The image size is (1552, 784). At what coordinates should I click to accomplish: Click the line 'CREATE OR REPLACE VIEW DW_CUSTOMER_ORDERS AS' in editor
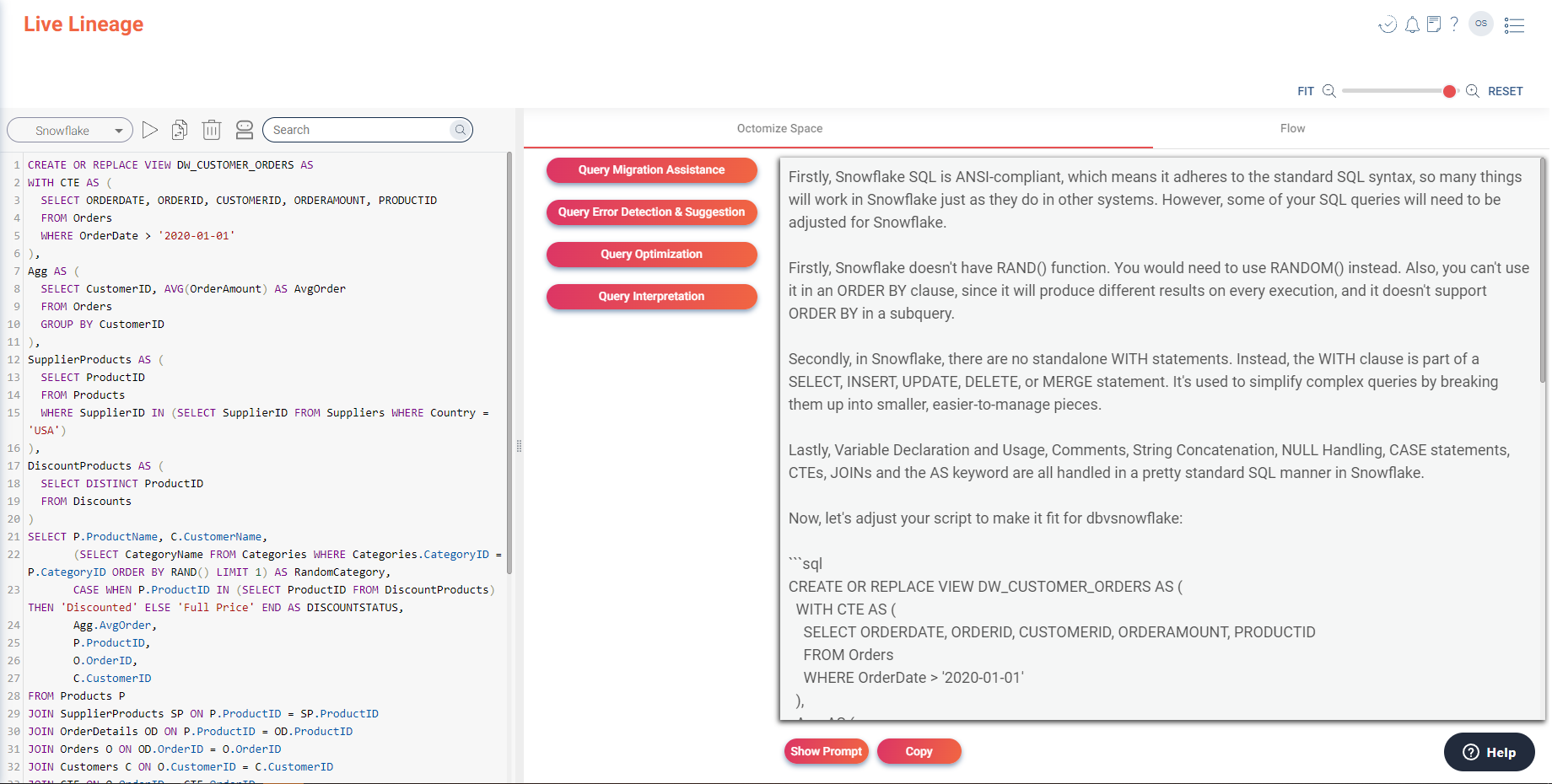tap(170, 165)
